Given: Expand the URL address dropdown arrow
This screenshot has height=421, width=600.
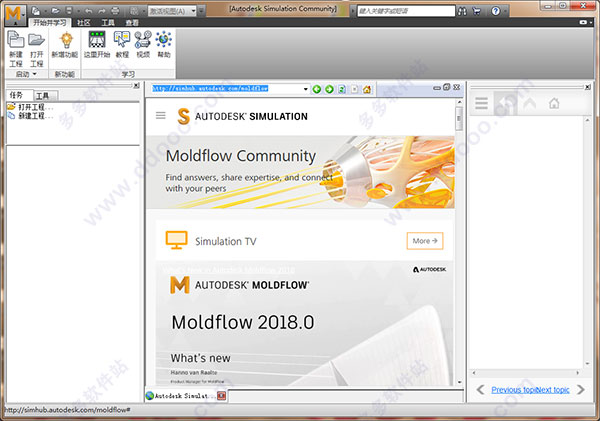Looking at the screenshot, I should (305, 89).
